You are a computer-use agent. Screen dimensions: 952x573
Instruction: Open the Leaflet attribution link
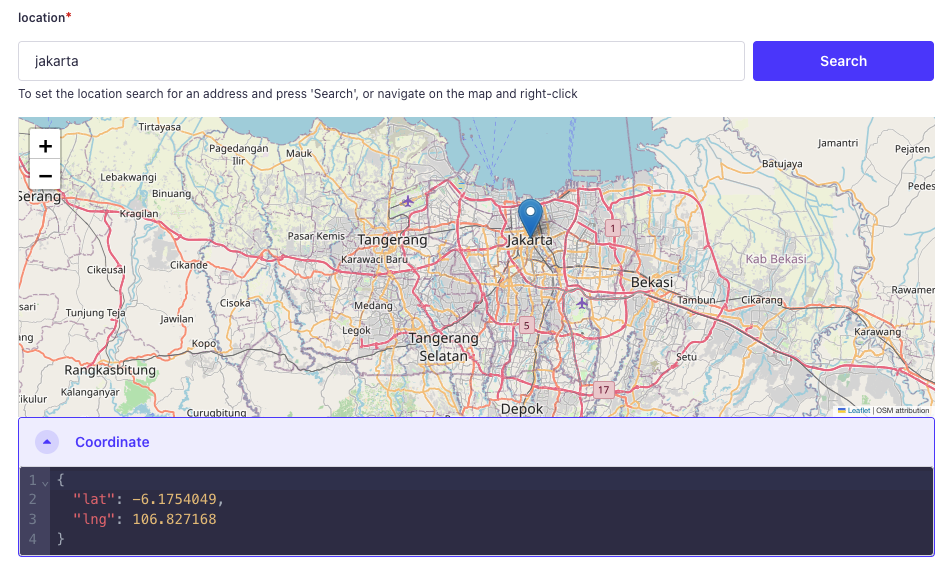tap(858, 411)
